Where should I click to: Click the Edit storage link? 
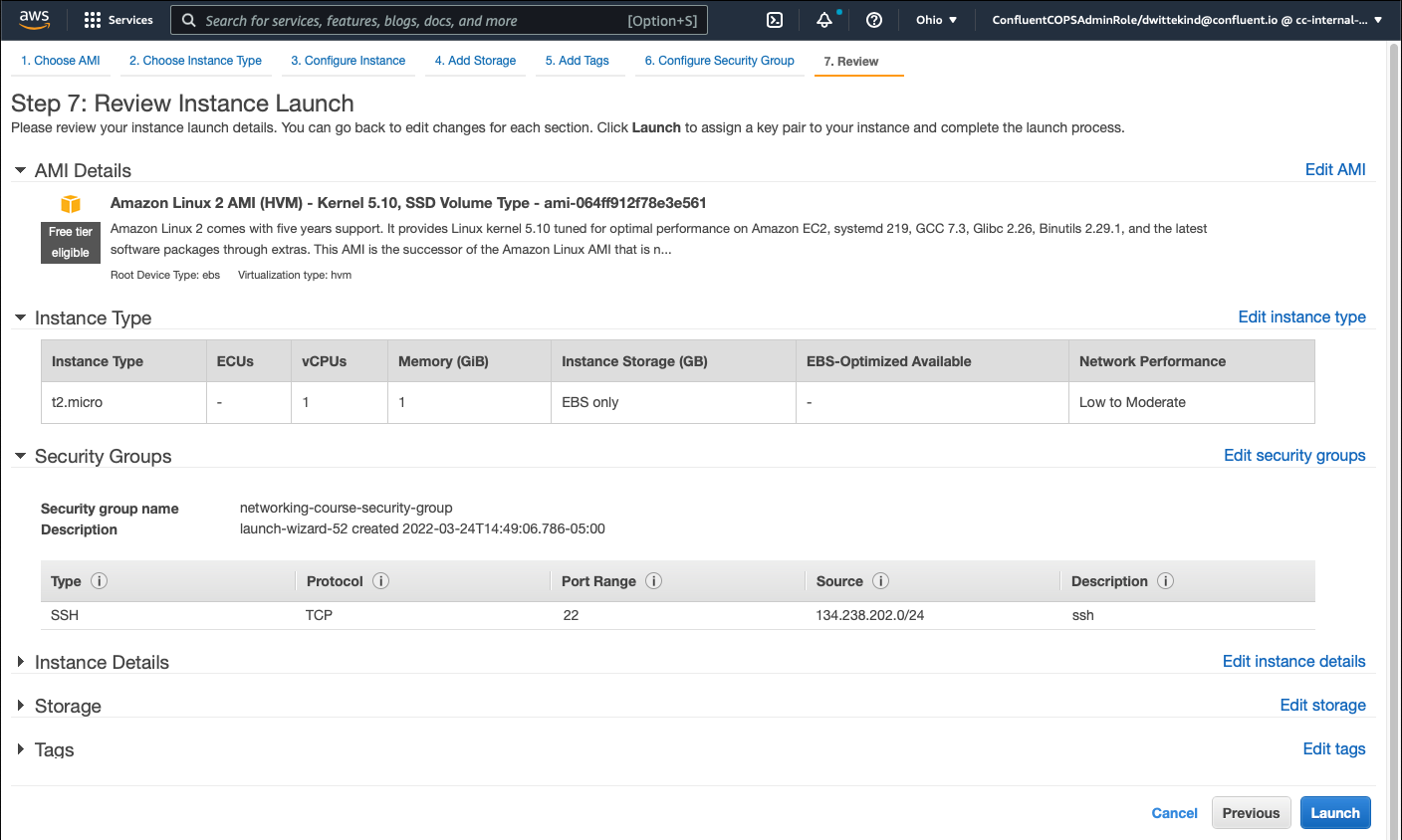point(1323,705)
